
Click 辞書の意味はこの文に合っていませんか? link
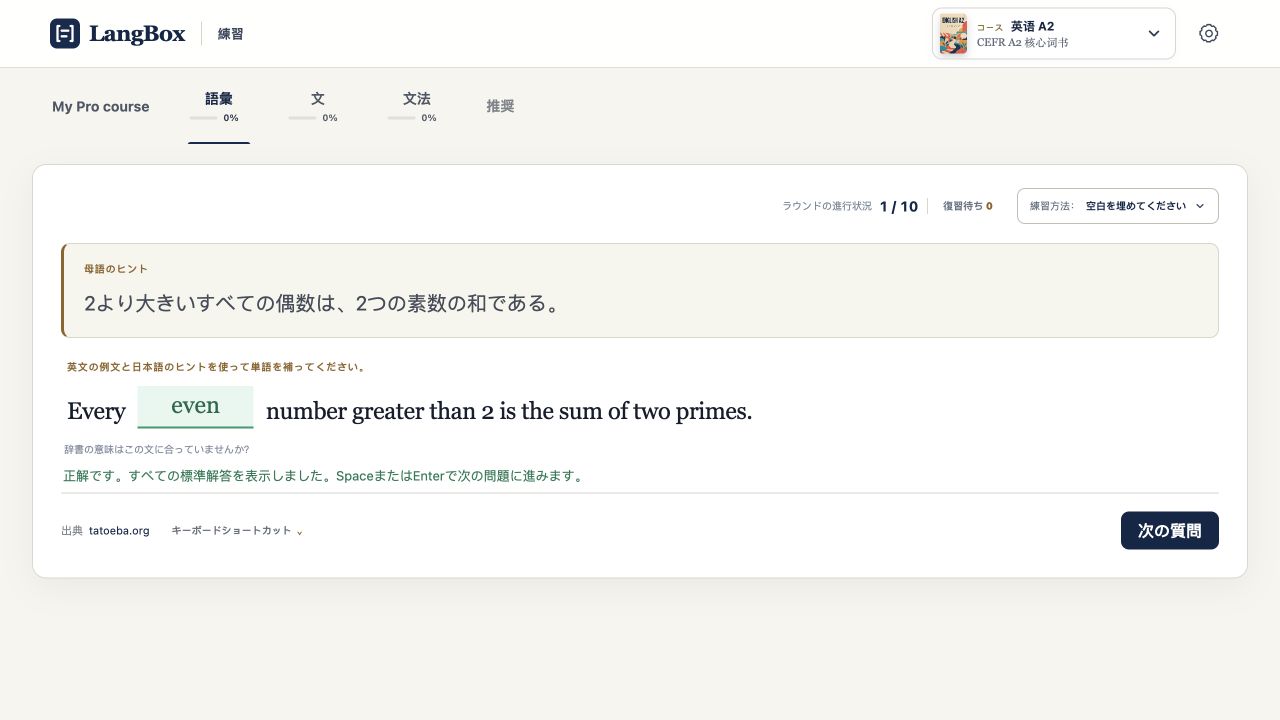click(157, 450)
